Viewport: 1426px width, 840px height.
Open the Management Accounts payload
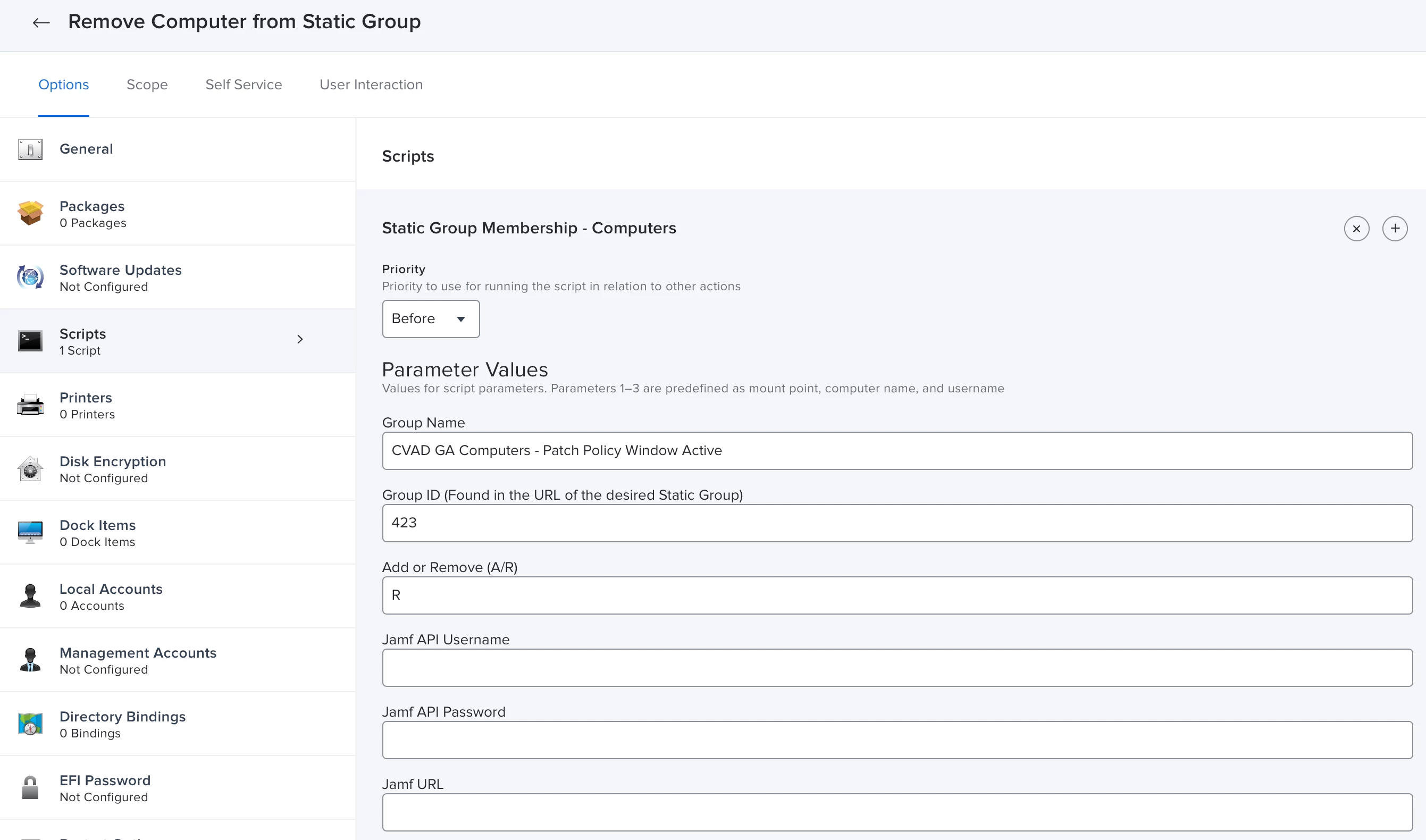click(x=178, y=660)
